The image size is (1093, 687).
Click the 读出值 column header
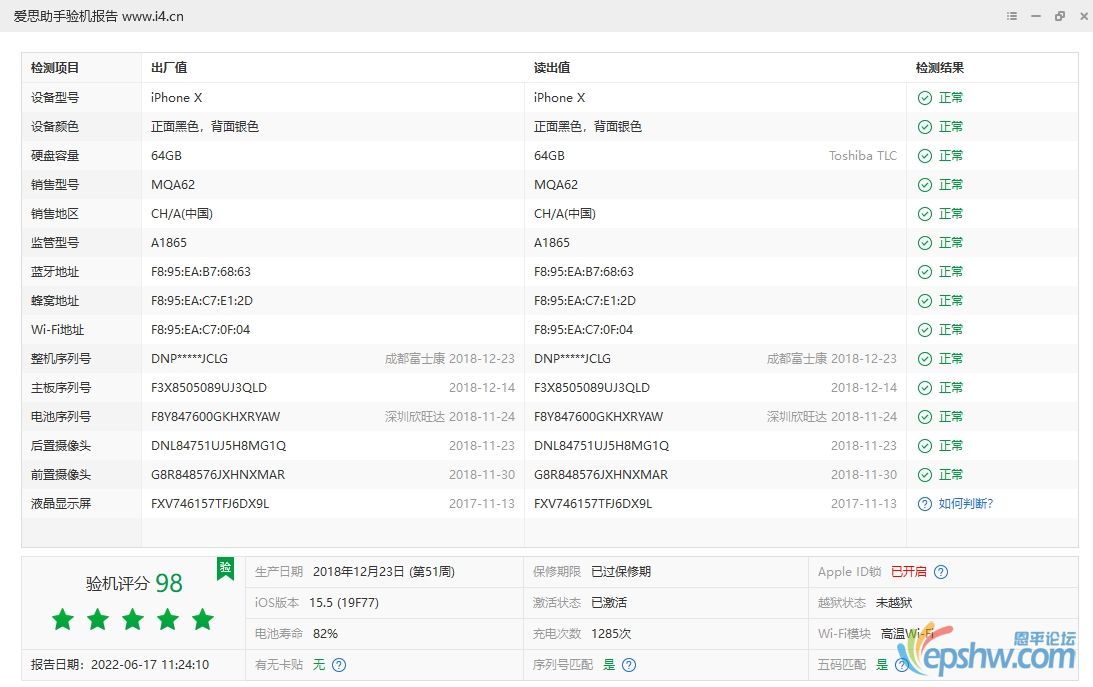(552, 68)
